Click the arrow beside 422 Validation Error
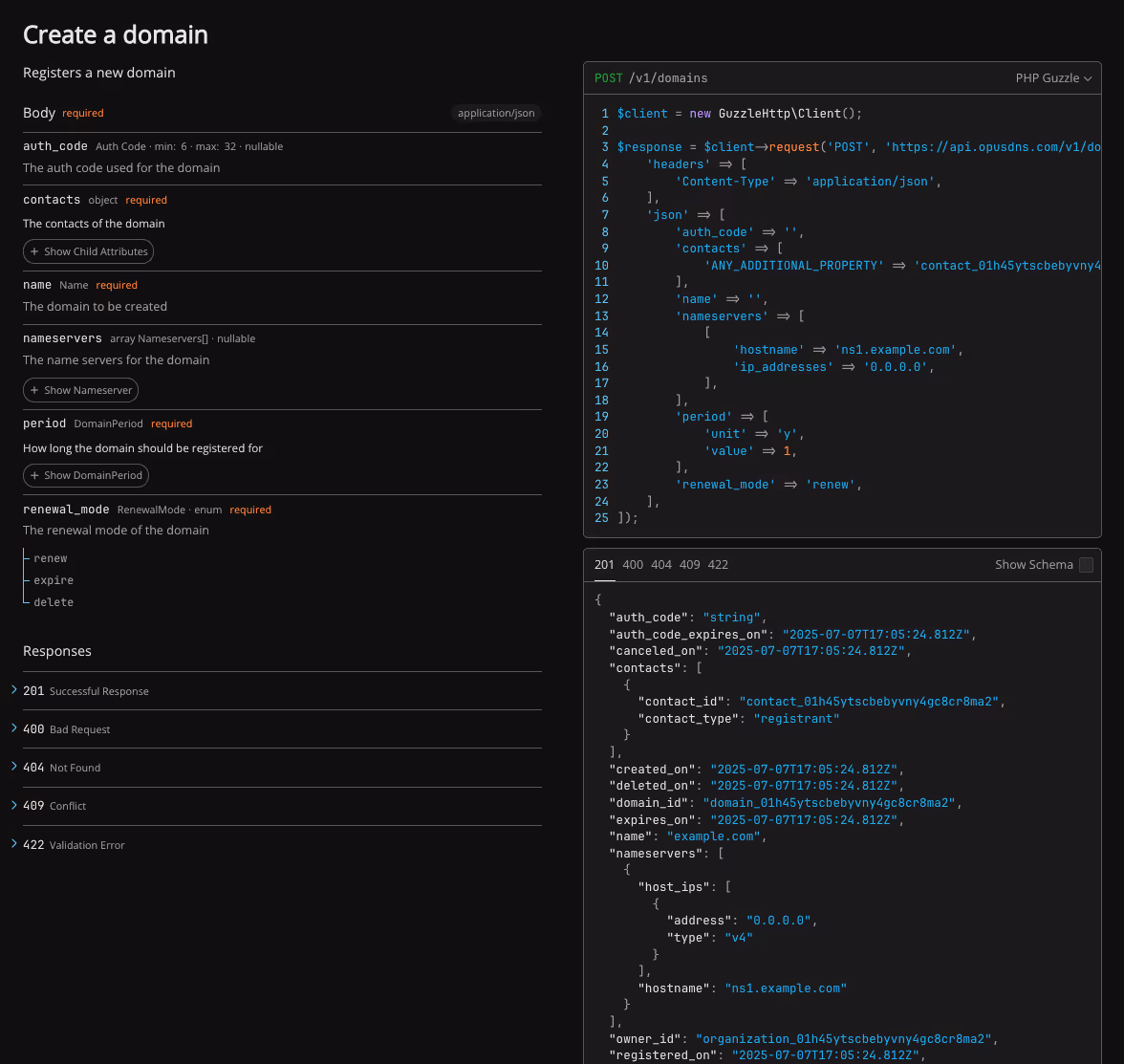1124x1064 pixels. click(12, 842)
